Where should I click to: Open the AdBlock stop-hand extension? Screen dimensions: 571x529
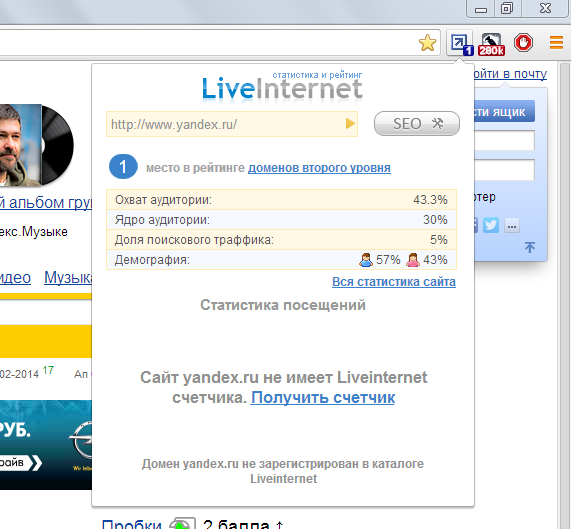[x=523, y=43]
